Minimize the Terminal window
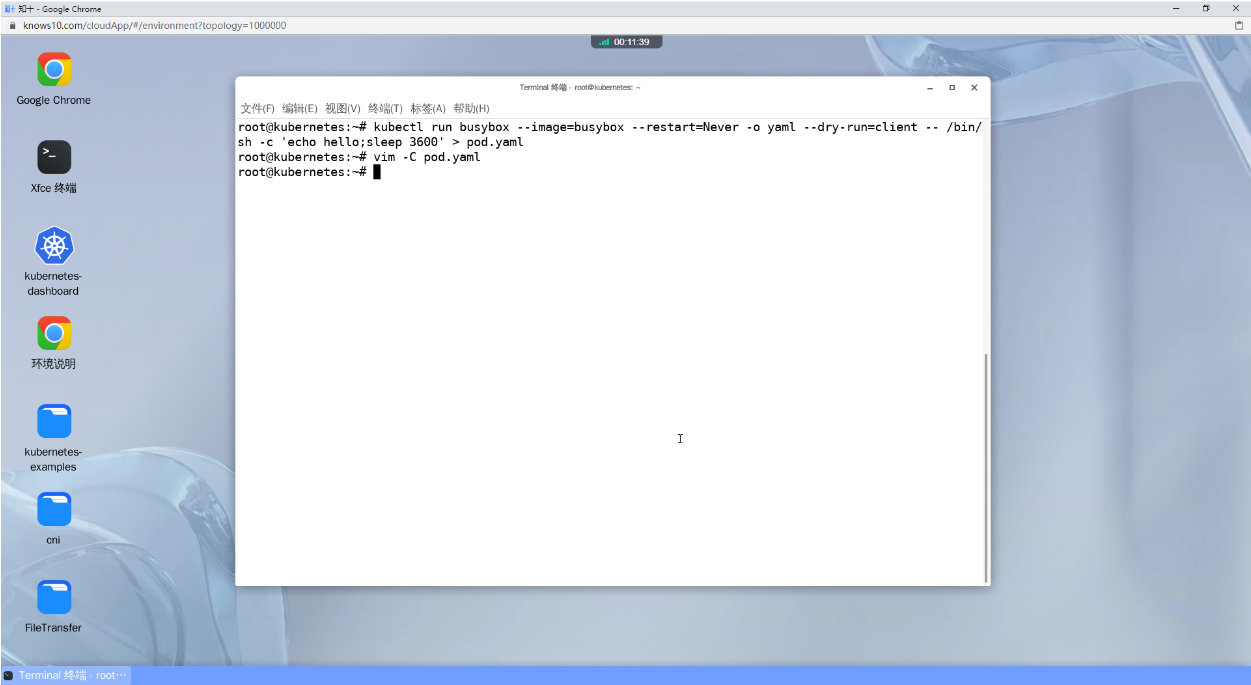 click(x=930, y=88)
